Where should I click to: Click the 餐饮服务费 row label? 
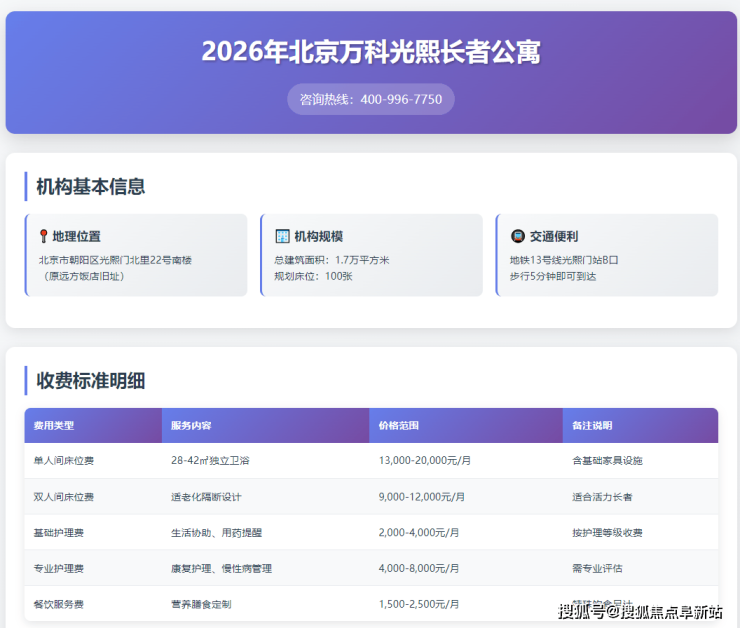pos(59,604)
